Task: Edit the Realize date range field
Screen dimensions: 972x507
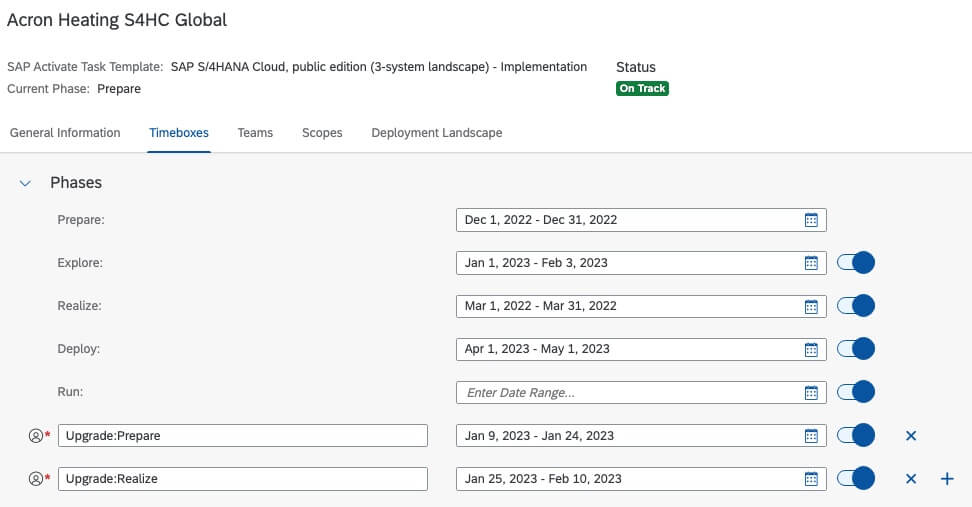Action: (641, 306)
